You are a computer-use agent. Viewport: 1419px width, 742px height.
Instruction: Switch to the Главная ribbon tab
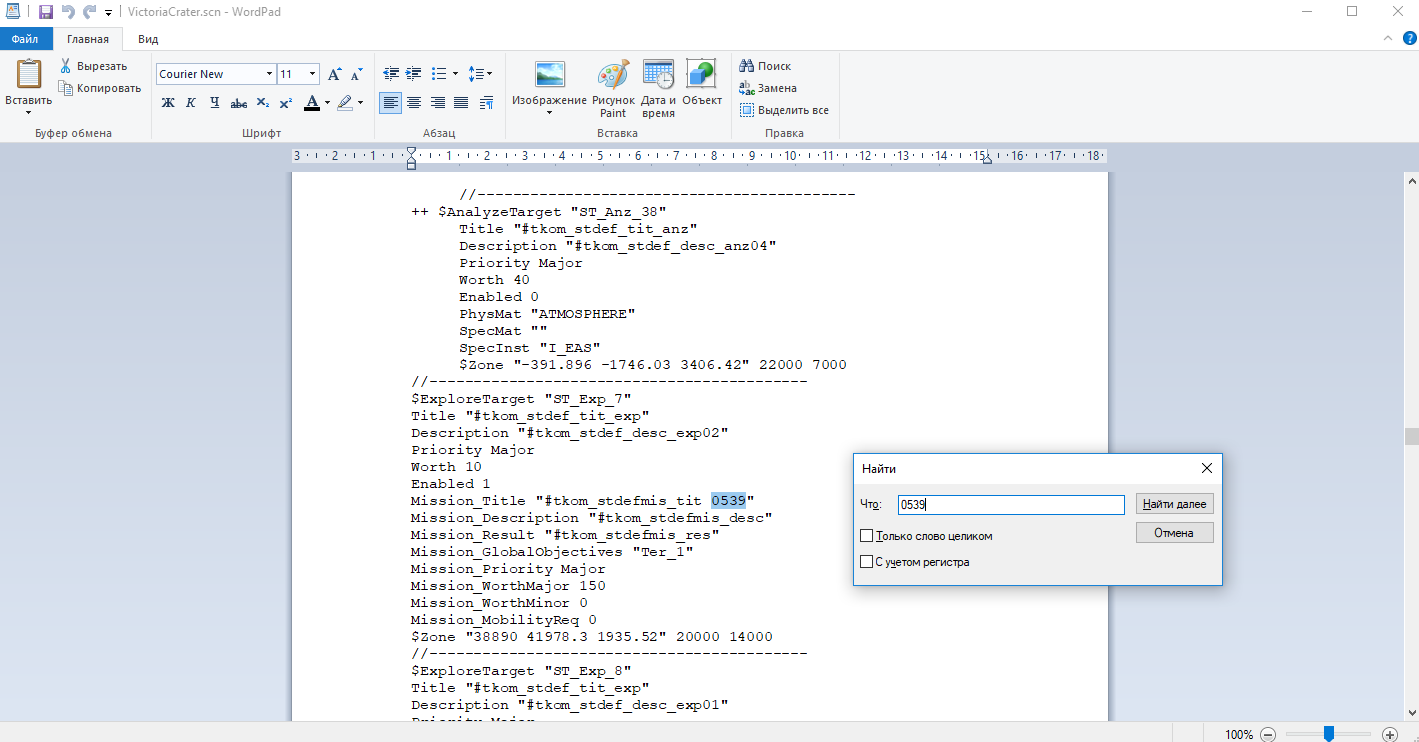pyautogui.click(x=88, y=39)
